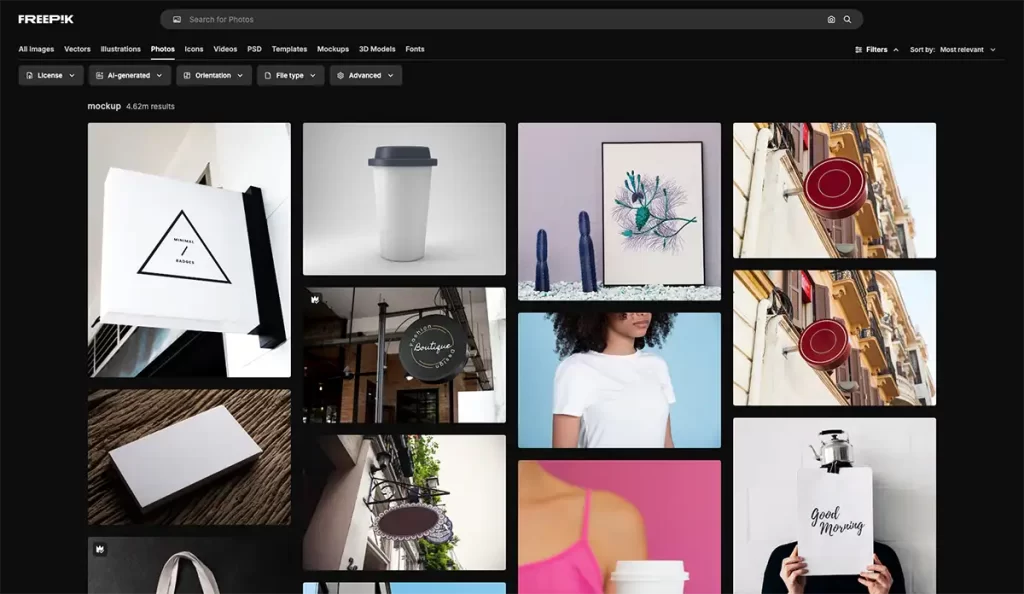Click the magnifying glass search icon
Screen dimensions: 1024x594
point(848,19)
